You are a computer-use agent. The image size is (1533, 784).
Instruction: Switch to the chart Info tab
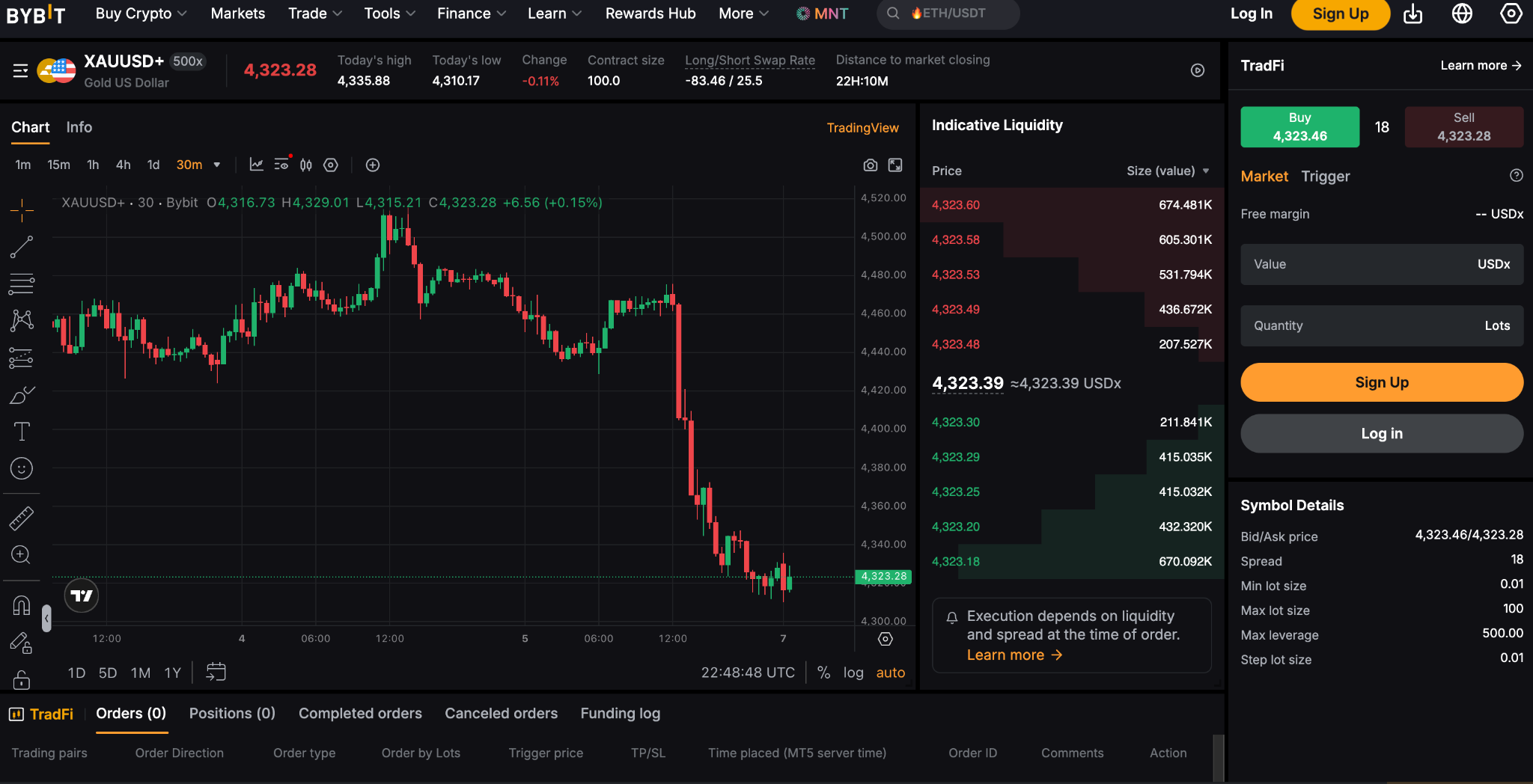[x=79, y=127]
